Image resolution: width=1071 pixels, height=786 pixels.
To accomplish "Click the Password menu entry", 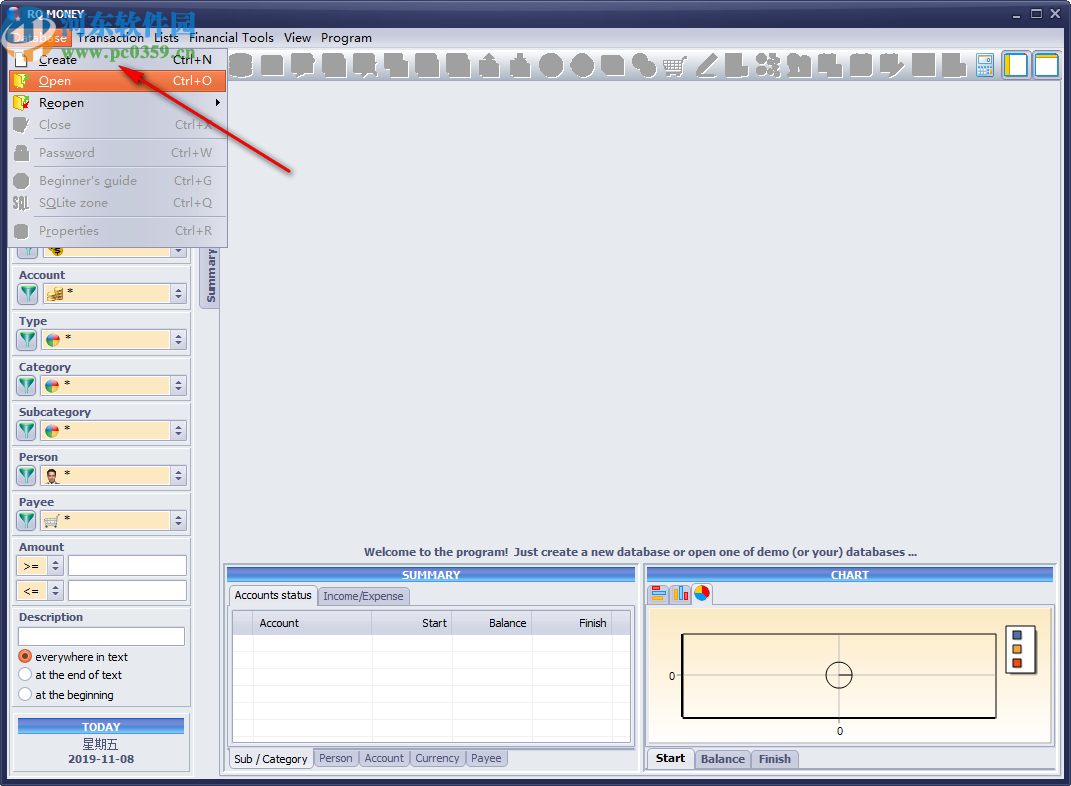I will tap(117, 153).
